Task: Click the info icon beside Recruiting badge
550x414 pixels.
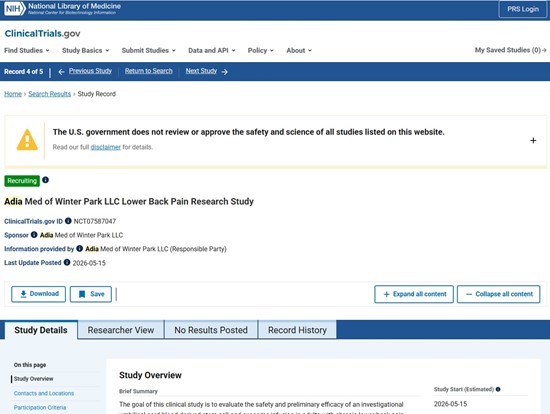Action: pyautogui.click(x=46, y=180)
